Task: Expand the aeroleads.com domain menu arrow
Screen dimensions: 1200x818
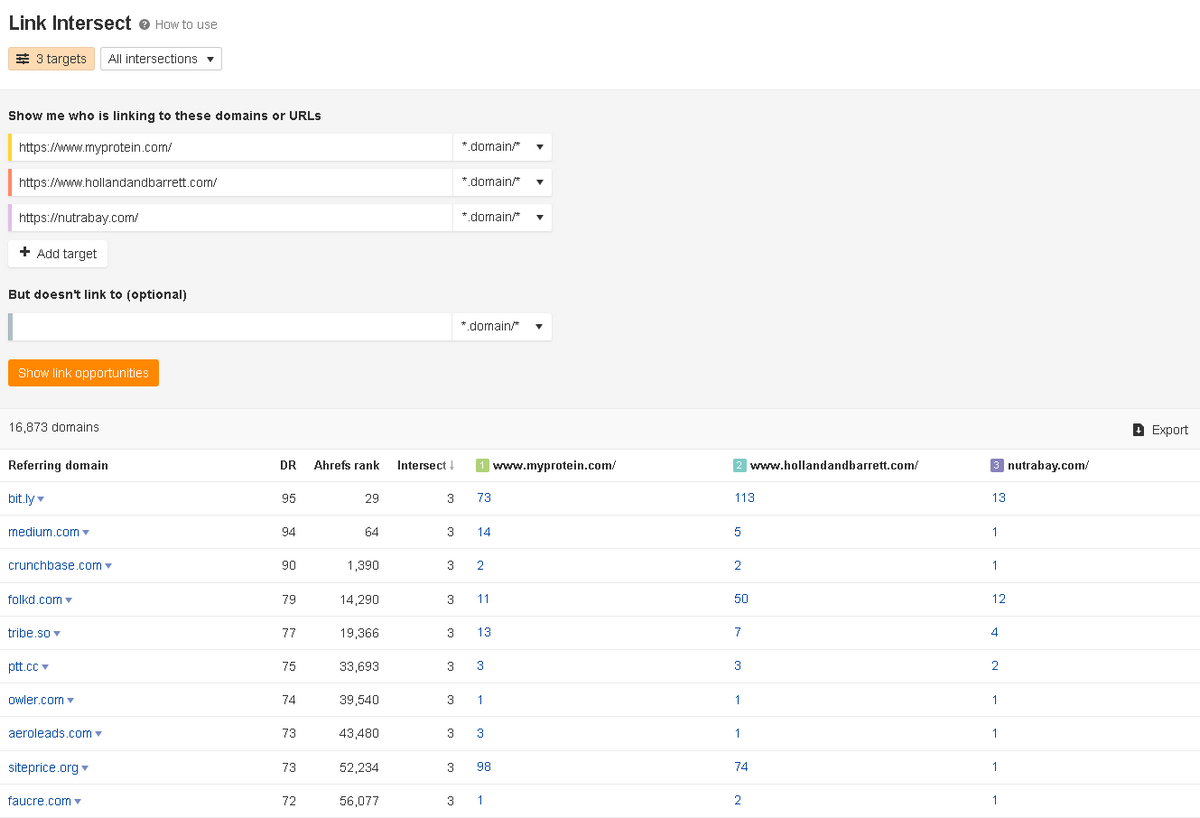Action: (x=98, y=734)
